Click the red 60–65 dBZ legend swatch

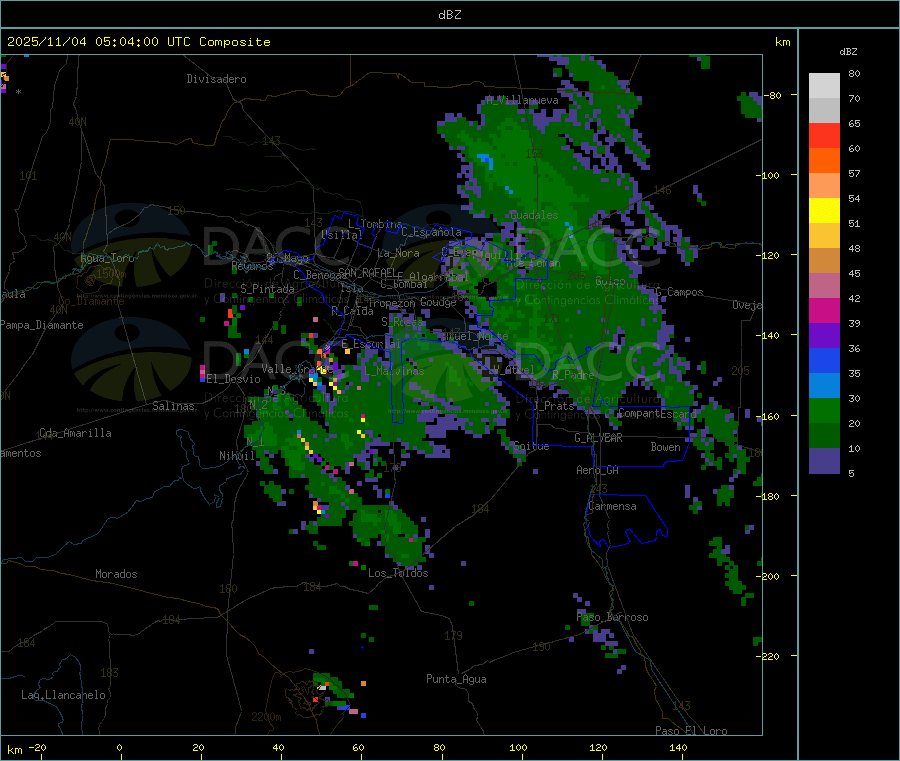tap(824, 135)
